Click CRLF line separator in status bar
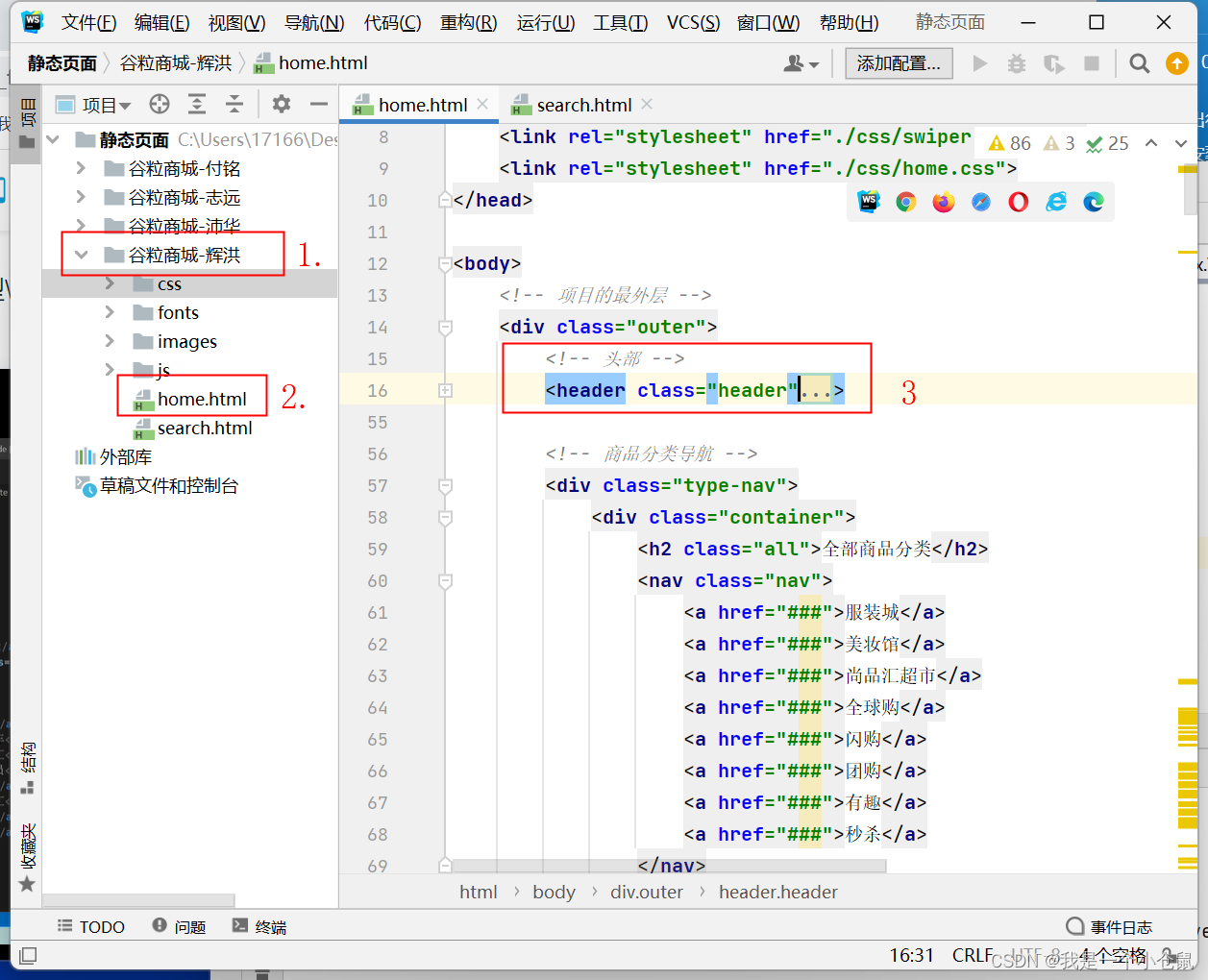 [973, 955]
